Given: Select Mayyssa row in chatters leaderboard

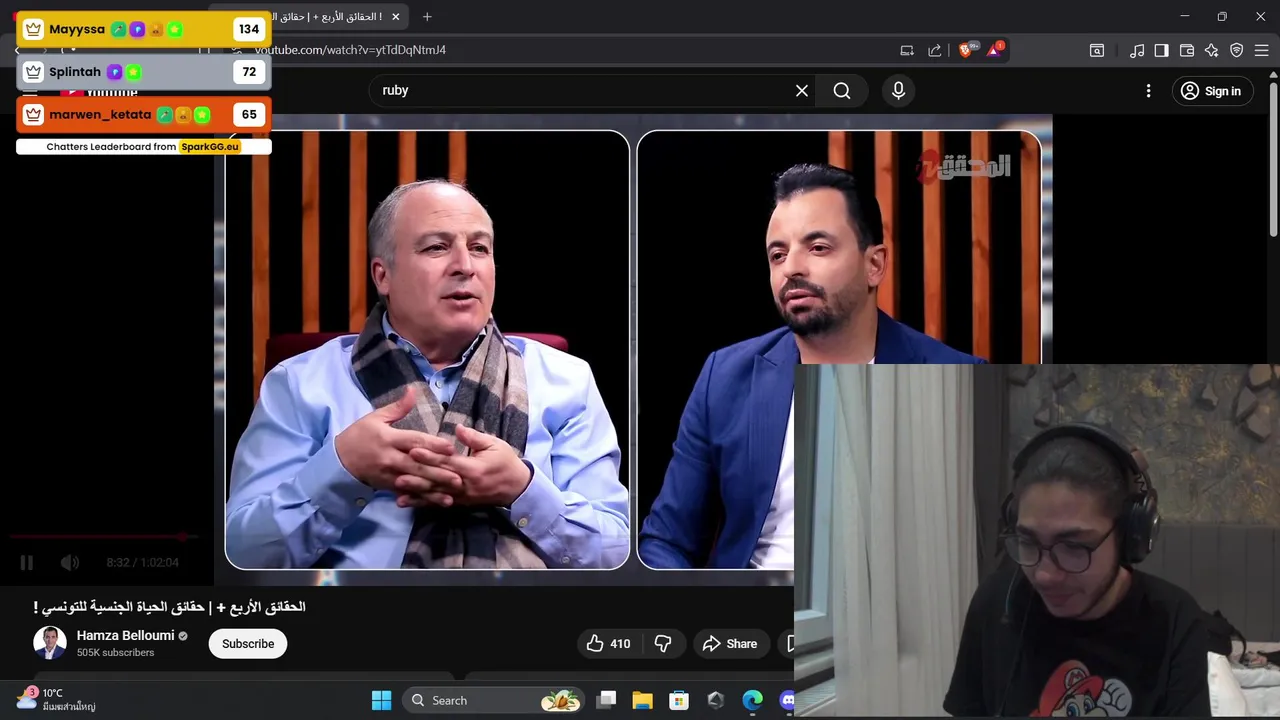Looking at the screenshot, I should coord(143,29).
